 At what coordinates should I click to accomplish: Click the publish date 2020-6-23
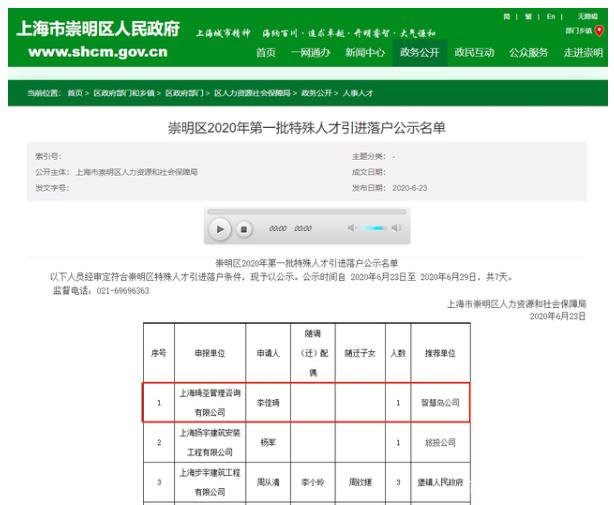pyautogui.click(x=410, y=188)
